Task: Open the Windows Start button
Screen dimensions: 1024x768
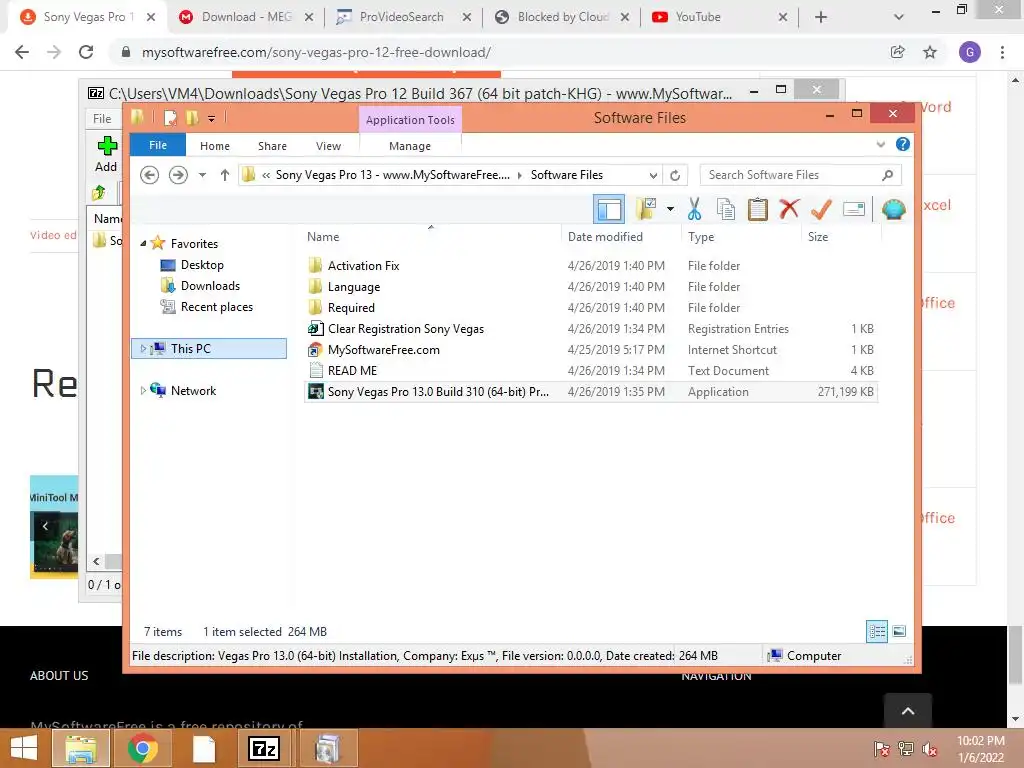Action: click(24, 748)
